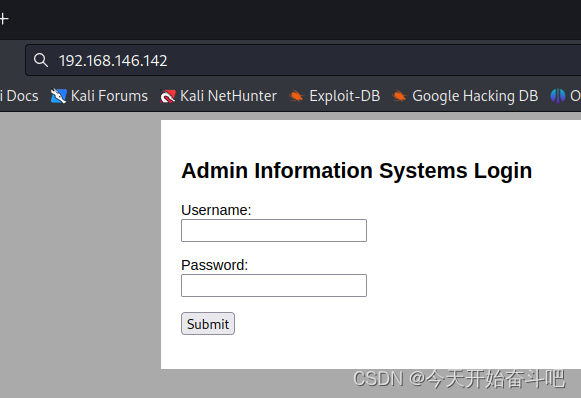Click the blue globe bookmark icon at right
This screenshot has width=581, height=398.
pyautogui.click(x=558, y=96)
